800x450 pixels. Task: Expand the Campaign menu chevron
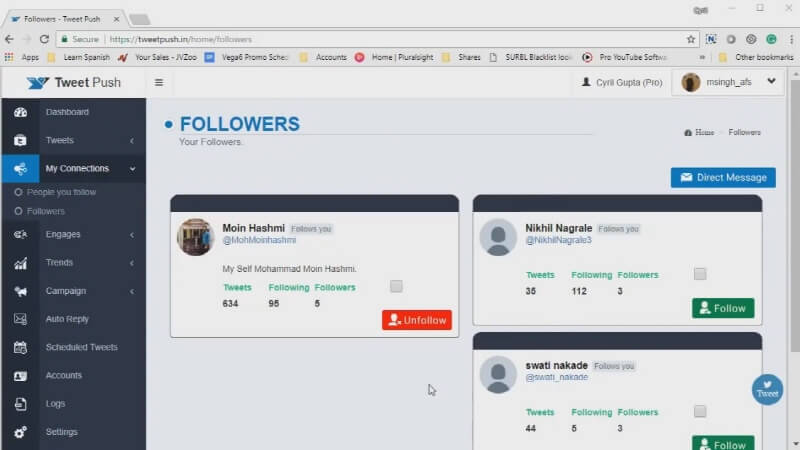click(132, 291)
